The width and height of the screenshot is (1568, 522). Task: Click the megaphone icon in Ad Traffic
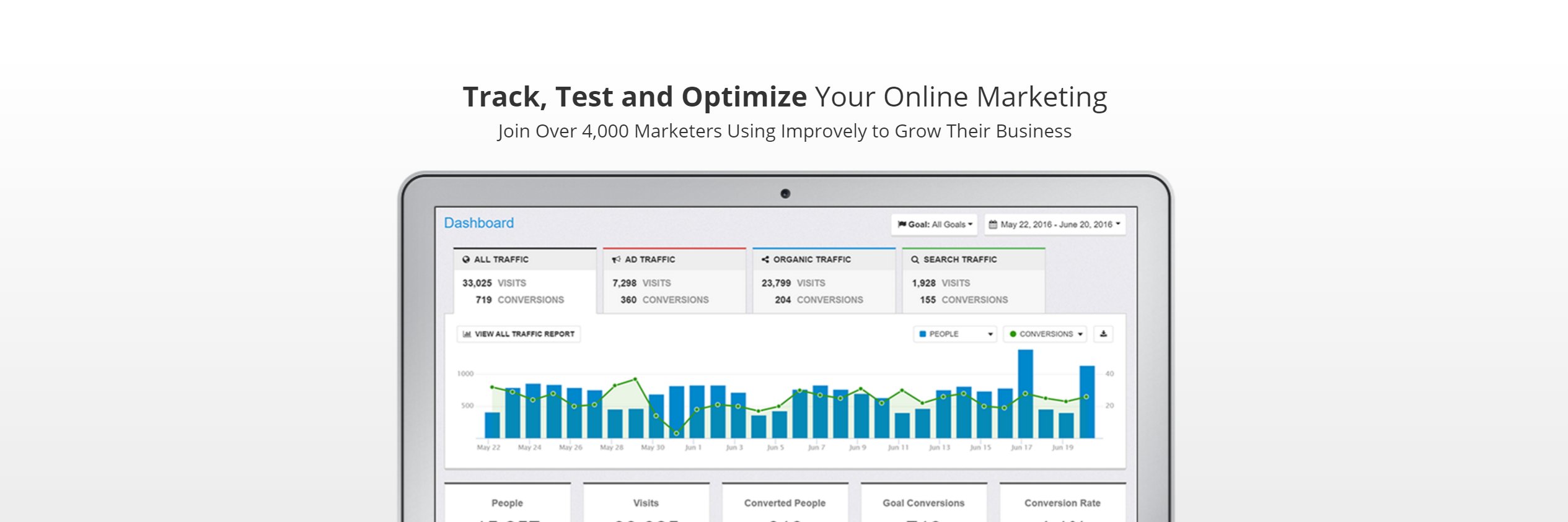(x=616, y=259)
